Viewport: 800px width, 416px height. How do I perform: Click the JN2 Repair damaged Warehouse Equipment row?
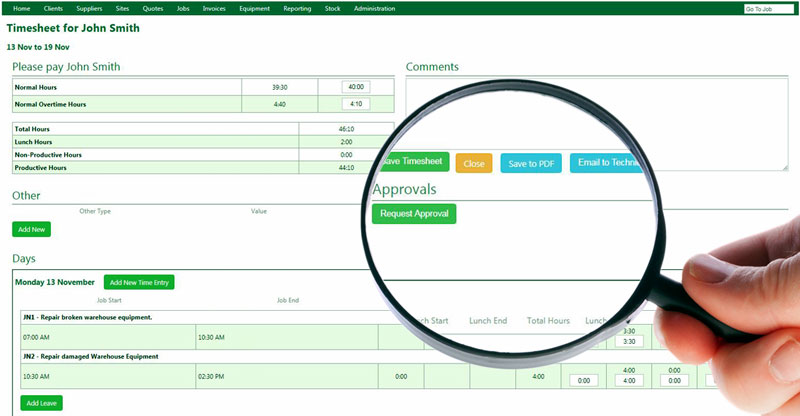click(x=90, y=356)
